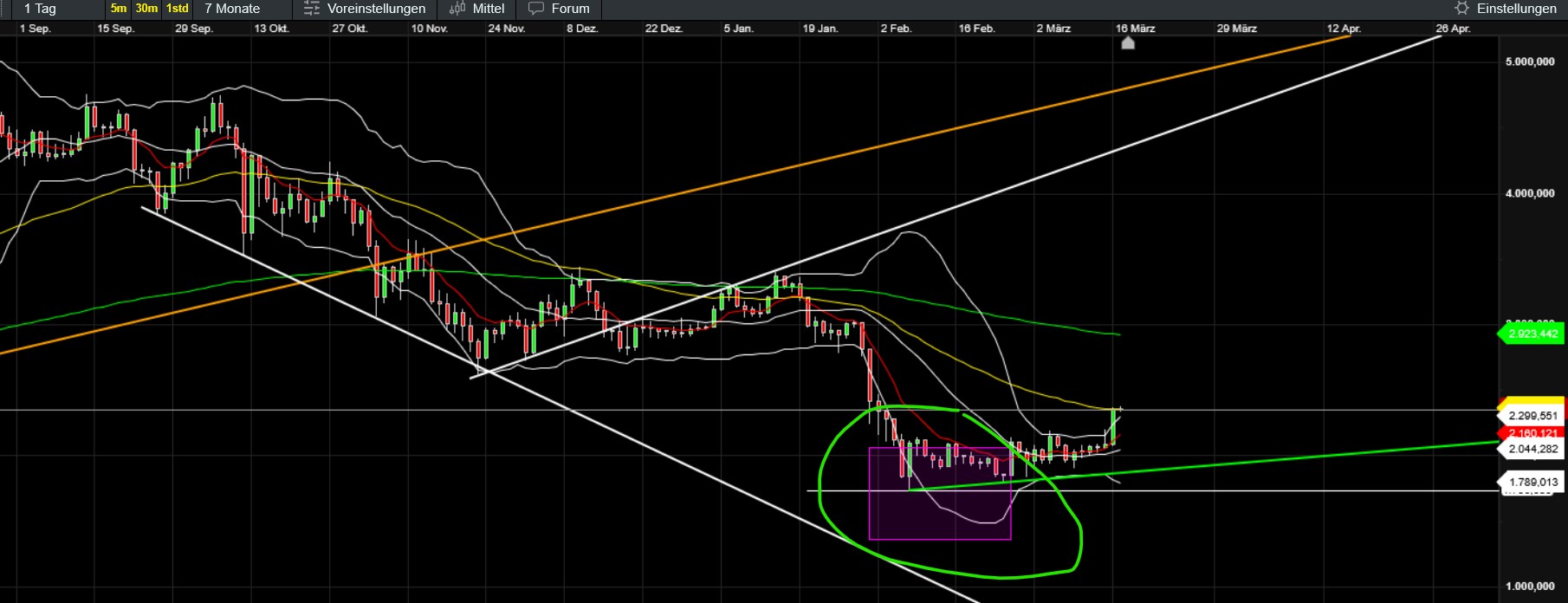The height and width of the screenshot is (603, 1568).
Task: Click the candlestick chart type icon
Action: pyautogui.click(x=457, y=9)
